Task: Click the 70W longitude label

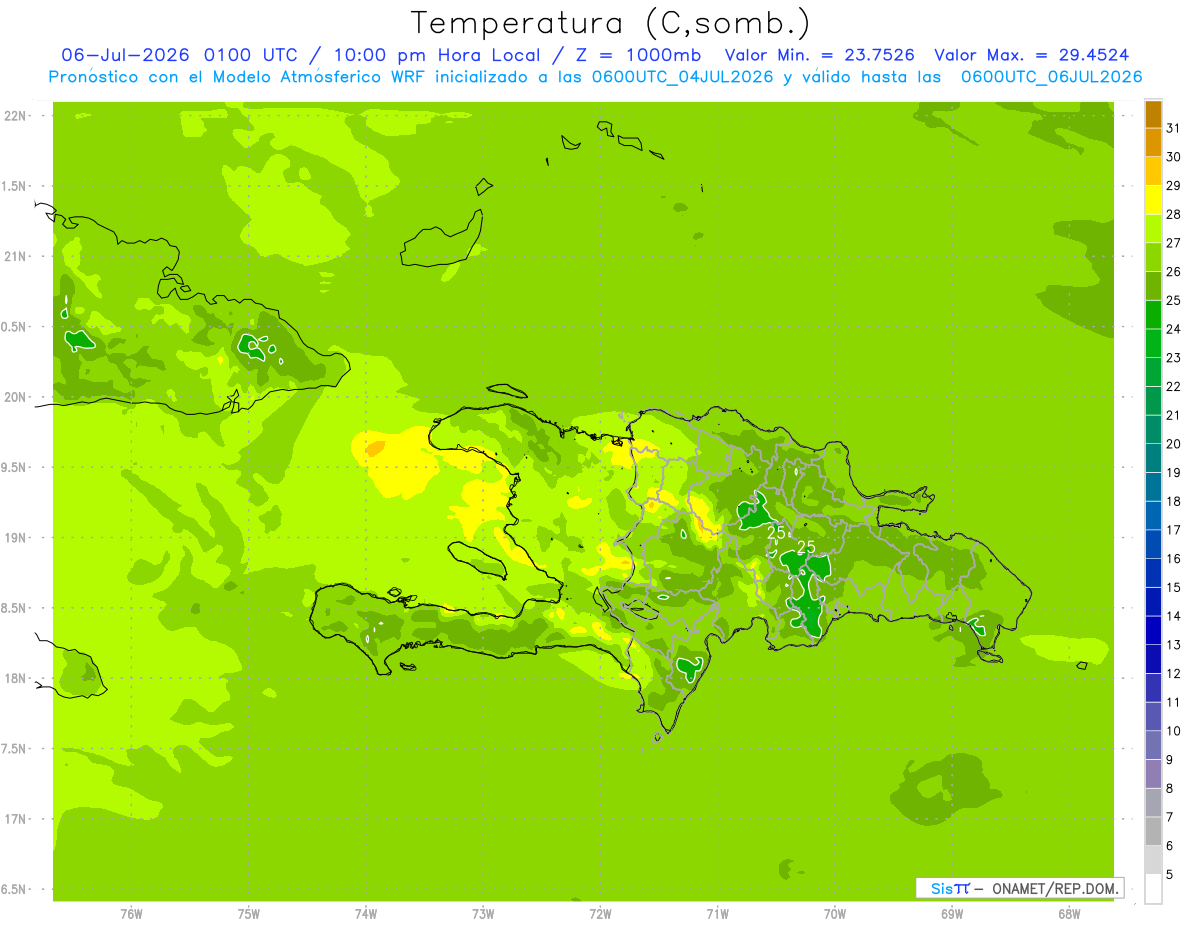Action: 835,914
